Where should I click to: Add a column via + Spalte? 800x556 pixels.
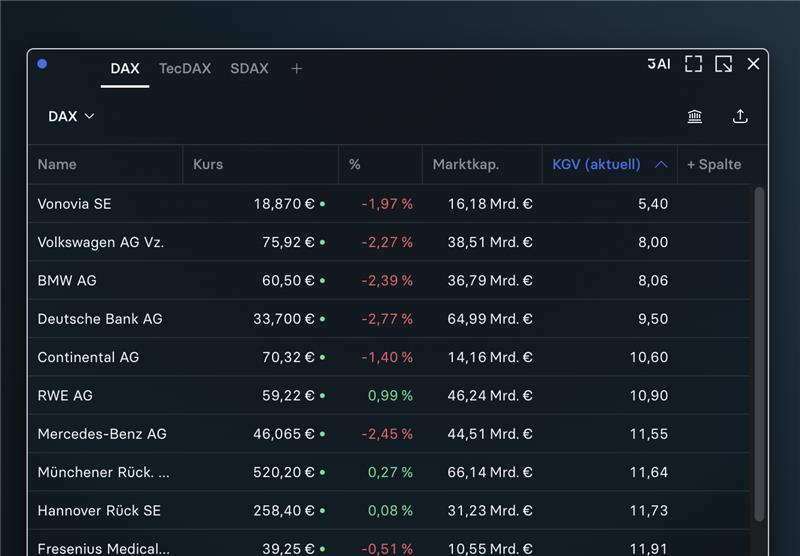coord(714,164)
